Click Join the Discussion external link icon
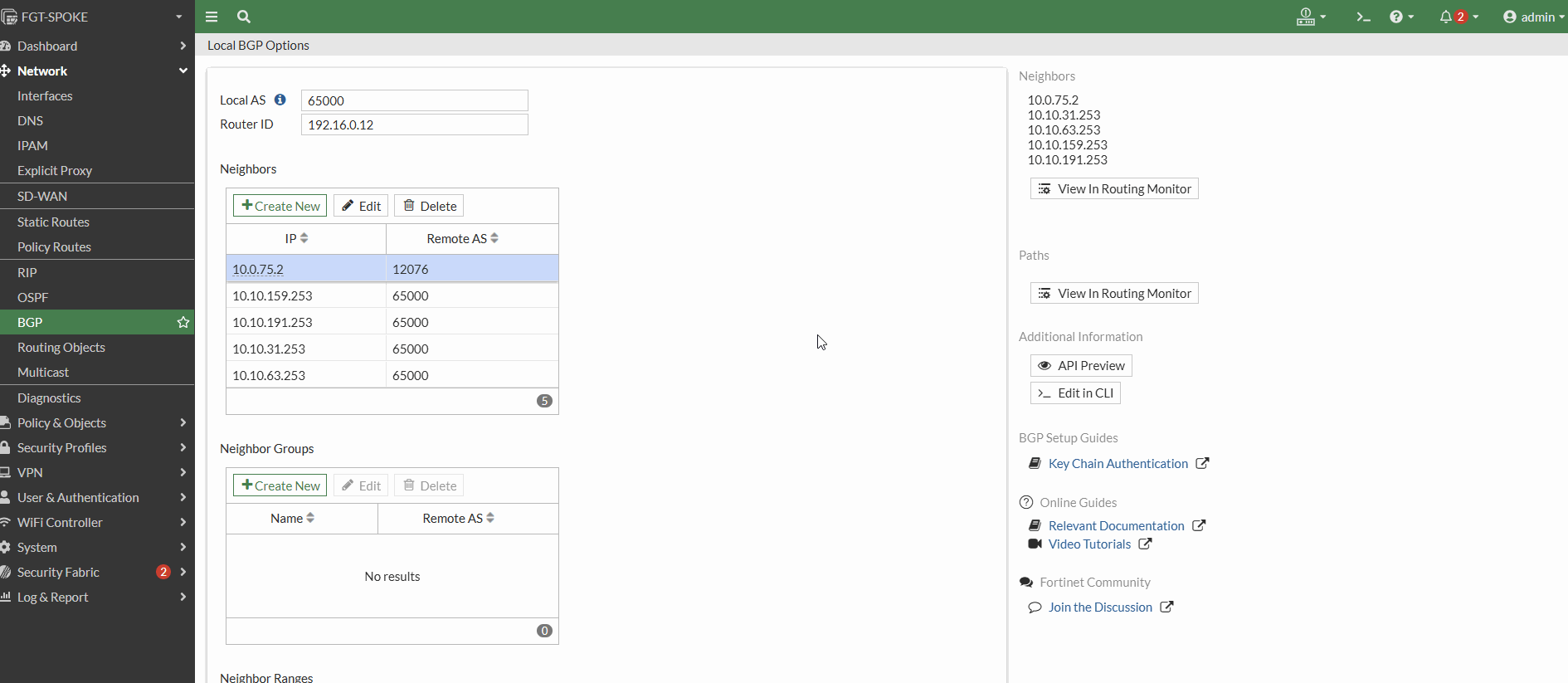 click(x=1166, y=607)
